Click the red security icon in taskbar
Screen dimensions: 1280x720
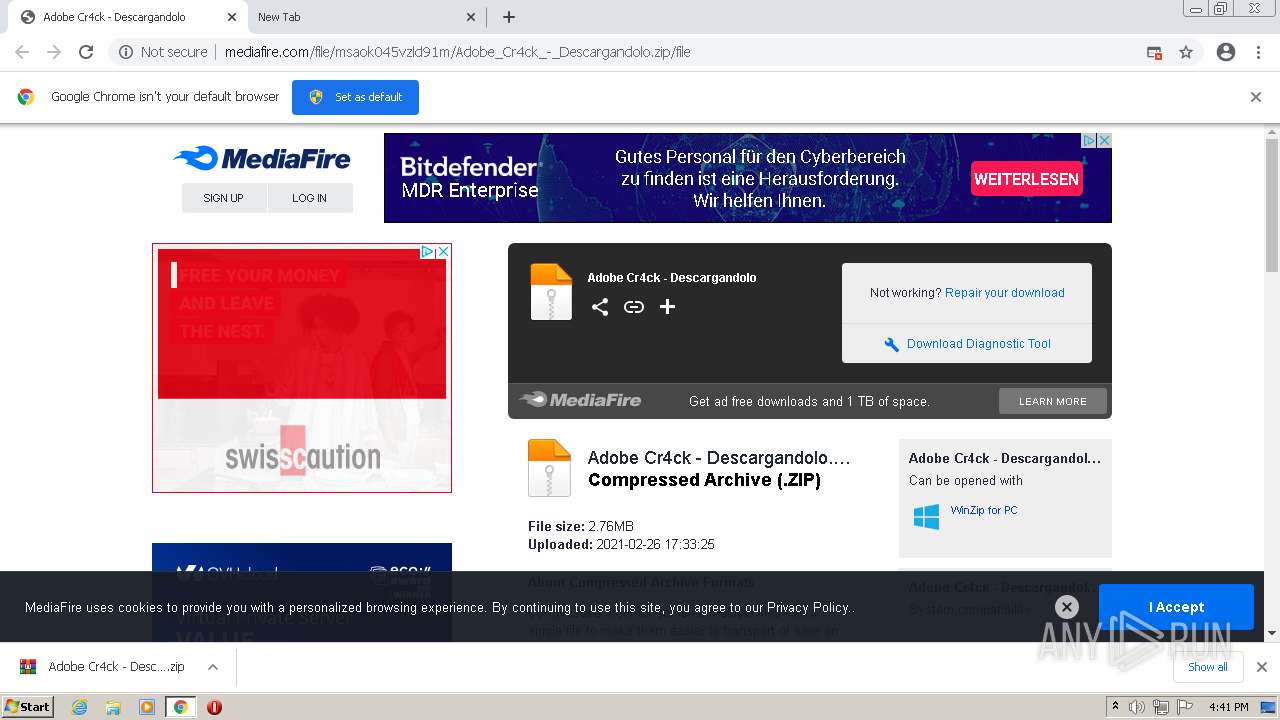point(214,707)
